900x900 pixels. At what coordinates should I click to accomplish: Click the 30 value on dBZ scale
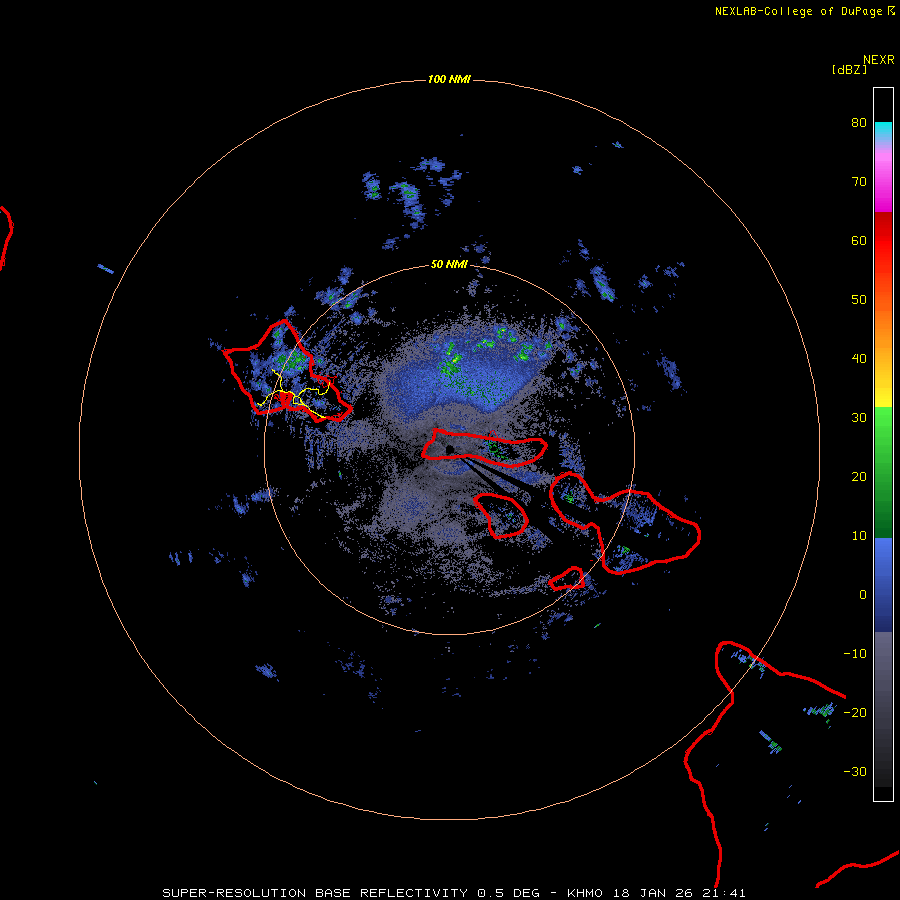pos(859,418)
